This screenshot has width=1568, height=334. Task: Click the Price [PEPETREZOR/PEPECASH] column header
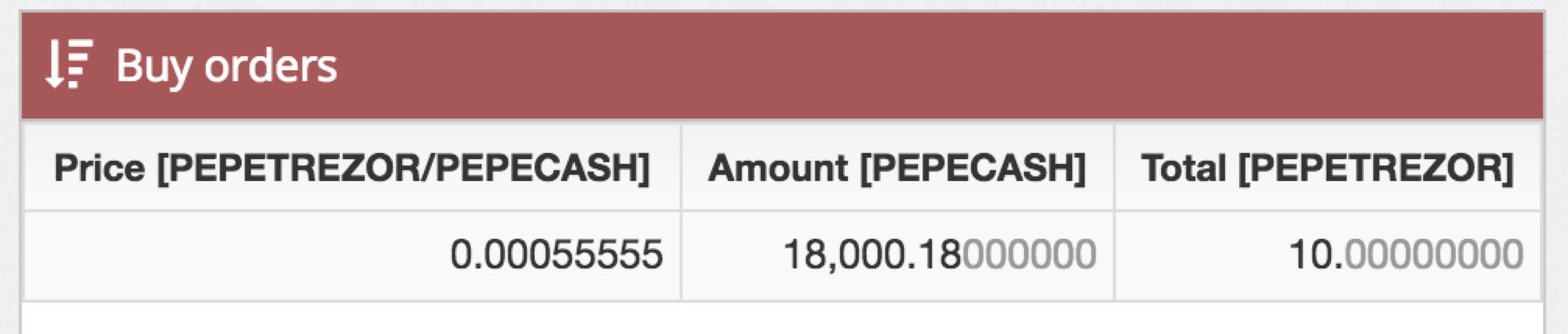351,168
